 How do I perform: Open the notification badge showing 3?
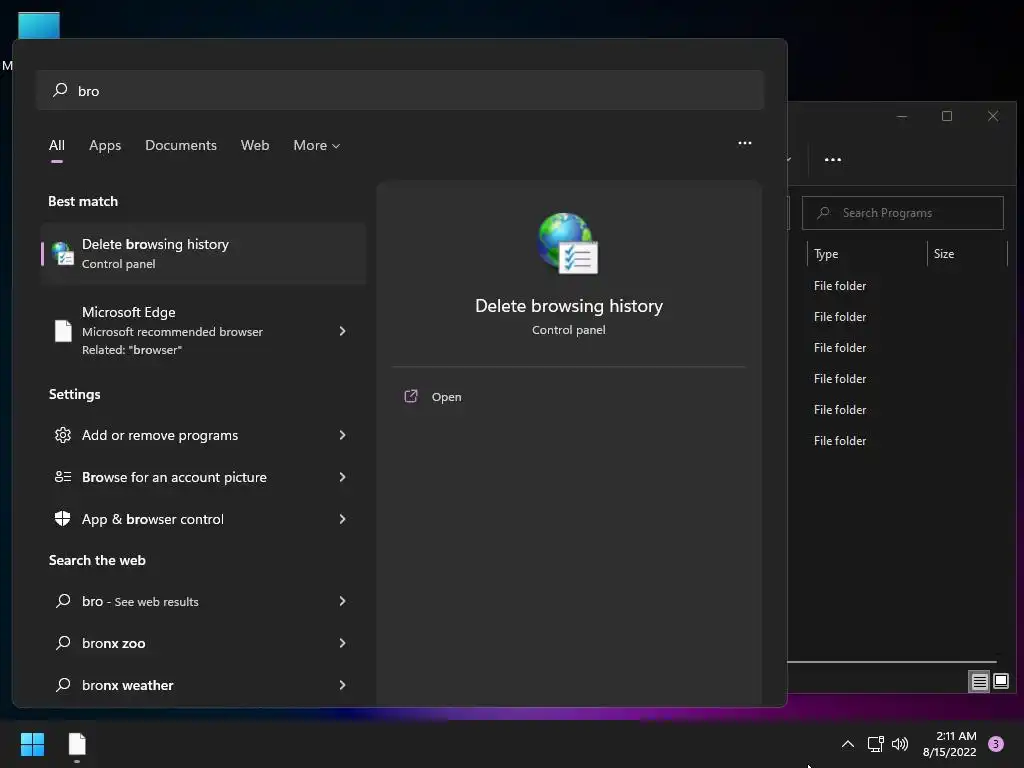[996, 744]
